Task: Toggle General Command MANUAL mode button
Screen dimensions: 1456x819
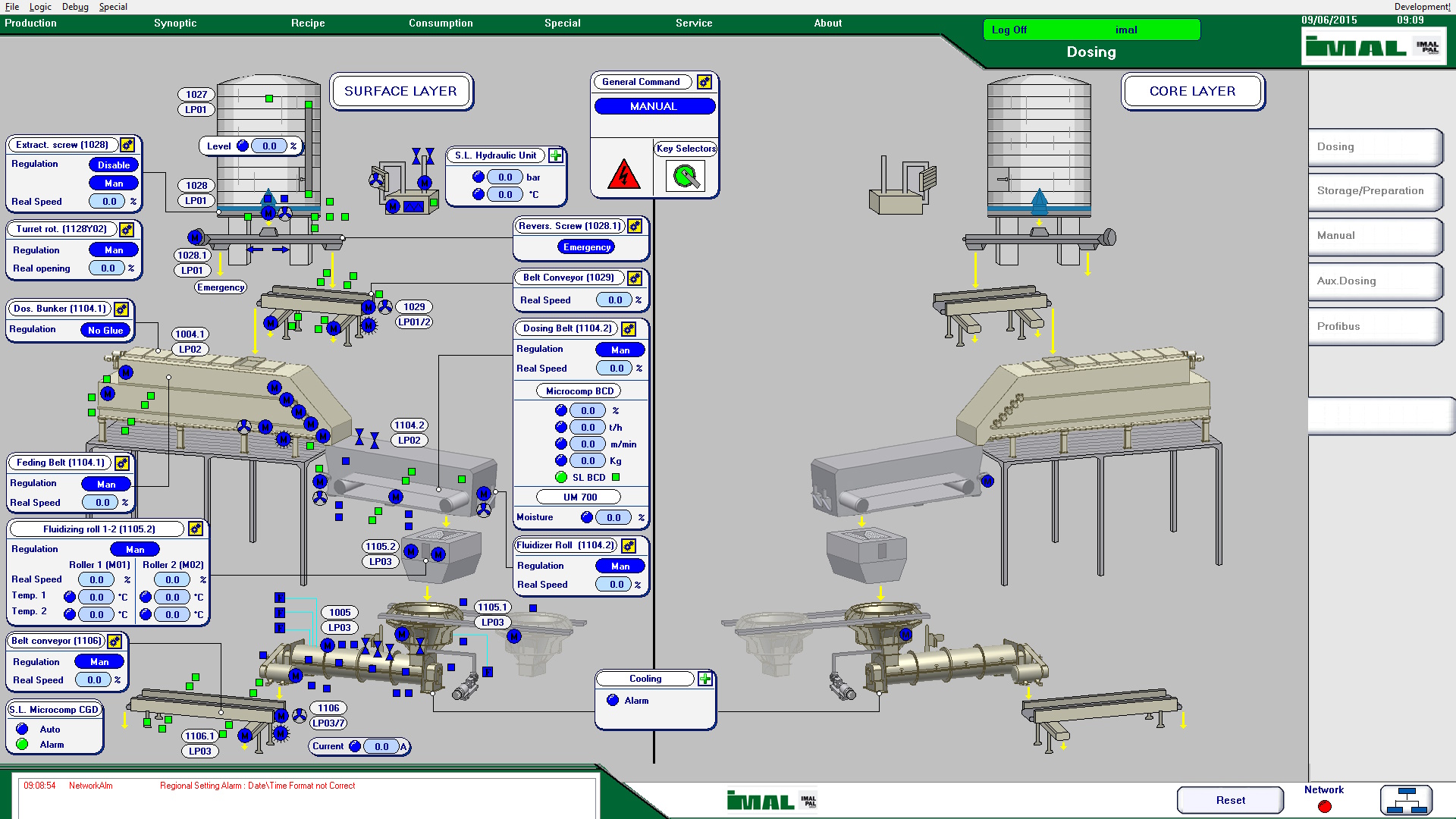Action: pos(654,106)
